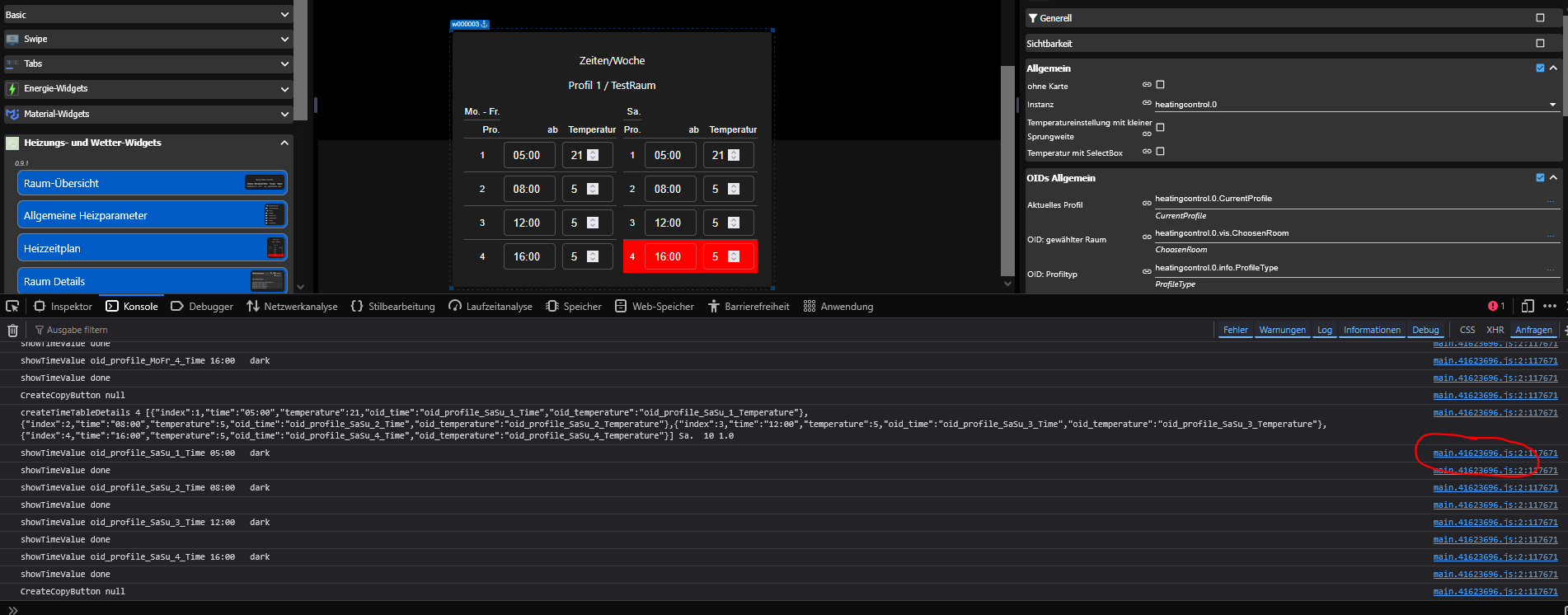Open the Barrierefreiheit tab
1568x615 pixels.
click(749, 306)
